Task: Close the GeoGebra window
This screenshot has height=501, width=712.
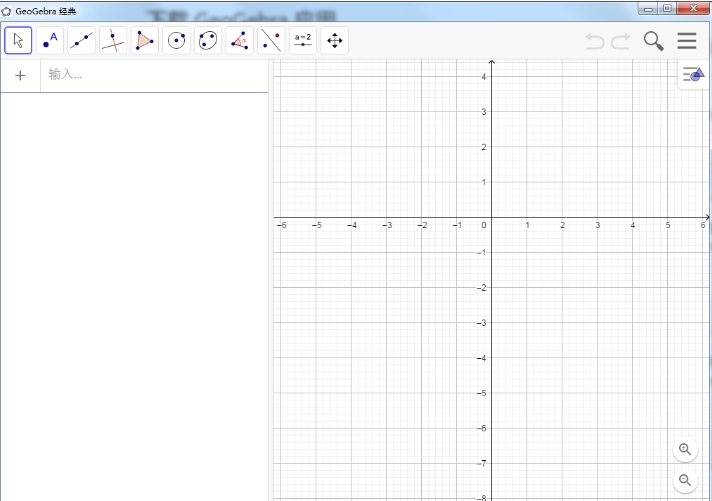Action: pyautogui.click(x=693, y=9)
